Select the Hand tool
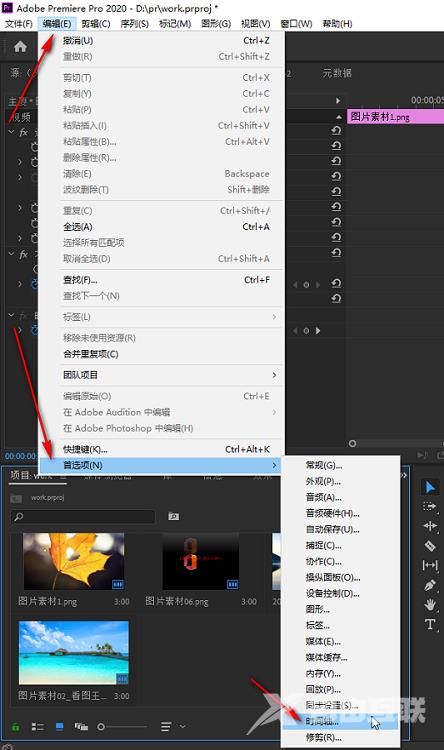Viewport: 444px width, 750px height. pyautogui.click(x=430, y=604)
